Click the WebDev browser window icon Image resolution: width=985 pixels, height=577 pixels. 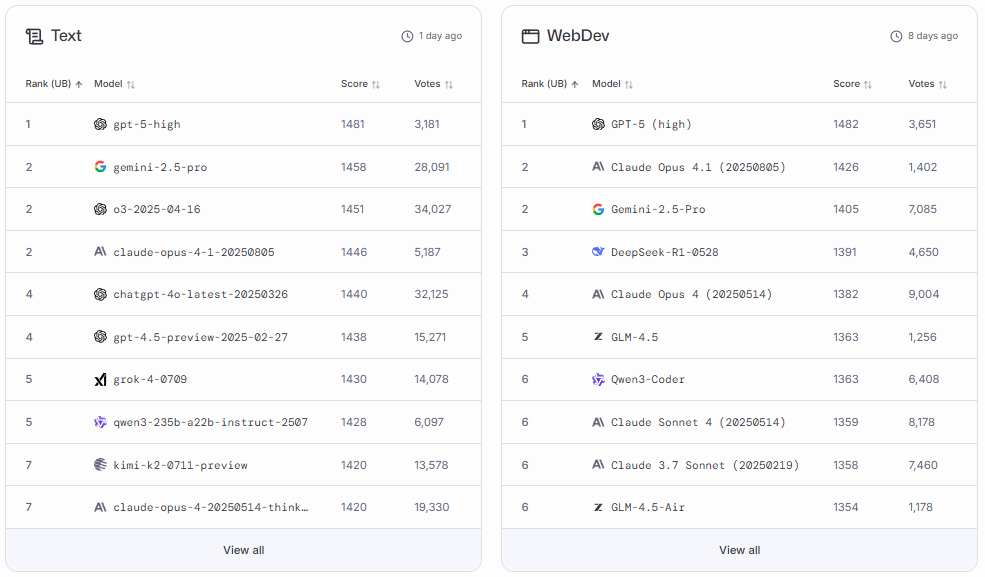pyautogui.click(x=530, y=36)
